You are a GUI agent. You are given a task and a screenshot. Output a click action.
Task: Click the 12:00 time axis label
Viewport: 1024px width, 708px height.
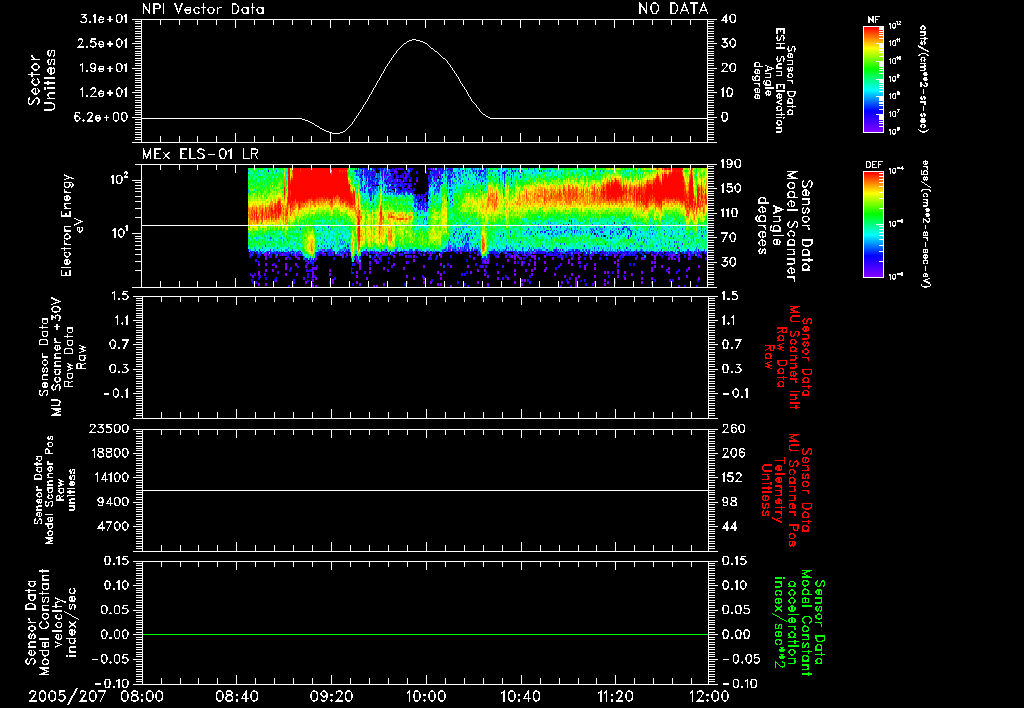pyautogui.click(x=709, y=697)
